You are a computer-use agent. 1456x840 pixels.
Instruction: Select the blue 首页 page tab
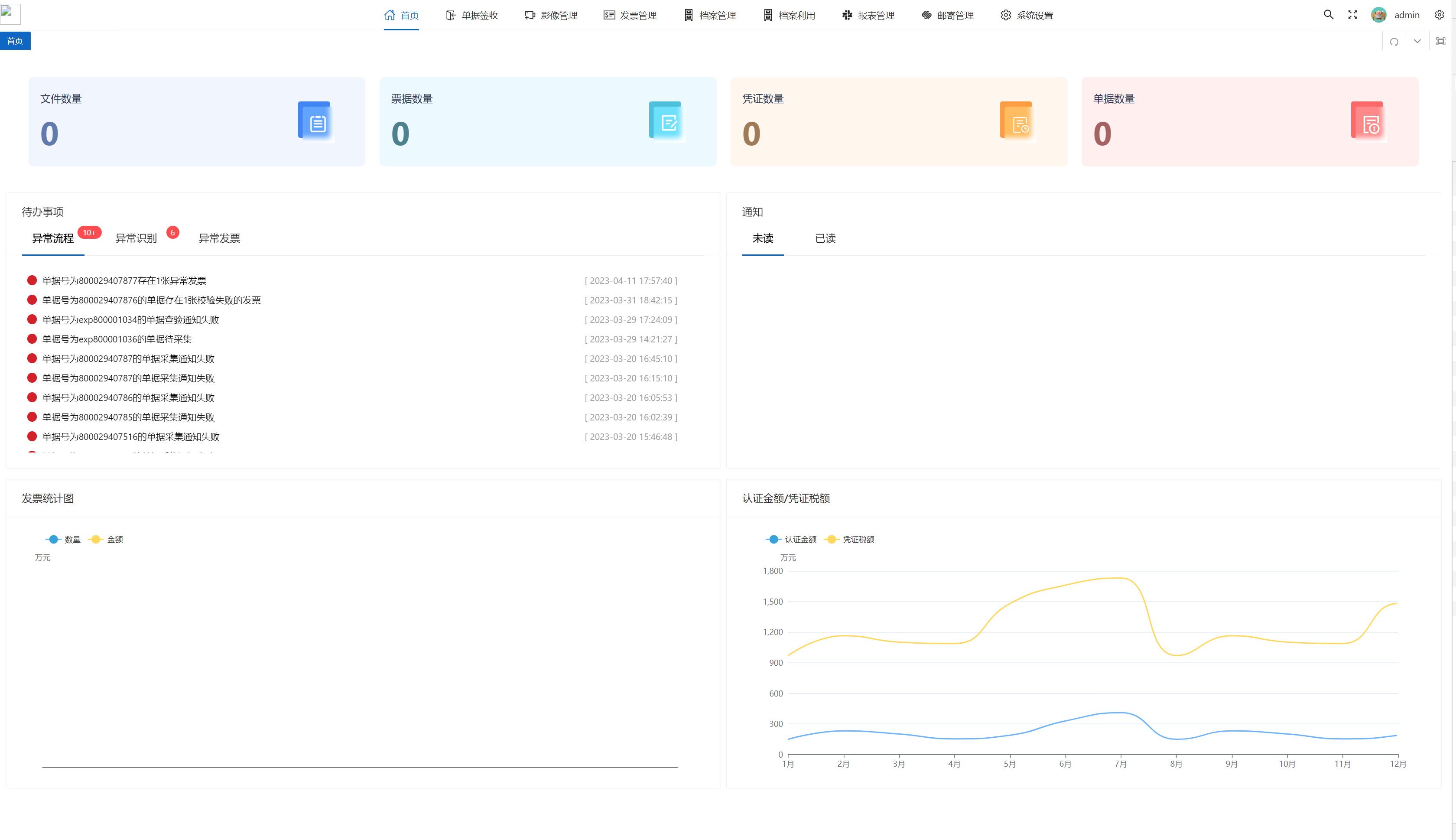[15, 41]
